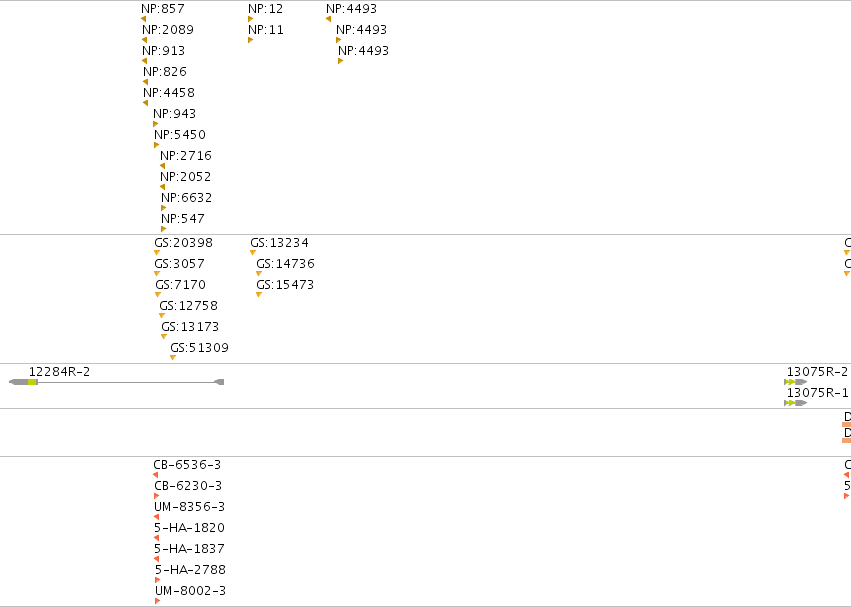851x607 pixels.
Task: Click the NP:12 marker arrow
Action: point(250,19)
